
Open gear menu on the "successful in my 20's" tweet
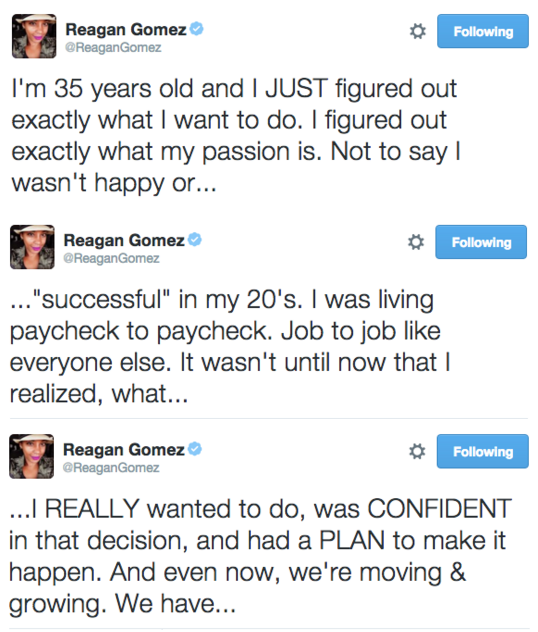416,242
